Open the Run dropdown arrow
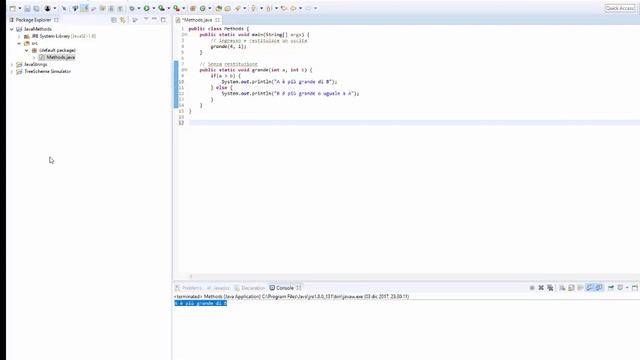This screenshot has width=640, height=360. point(153,8)
